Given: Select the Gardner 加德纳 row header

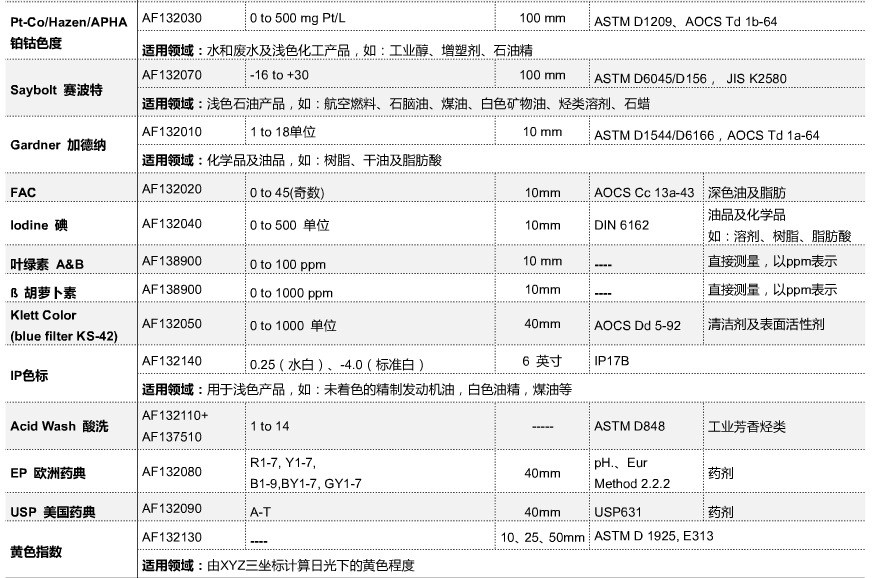Looking at the screenshot, I should coord(58,145).
